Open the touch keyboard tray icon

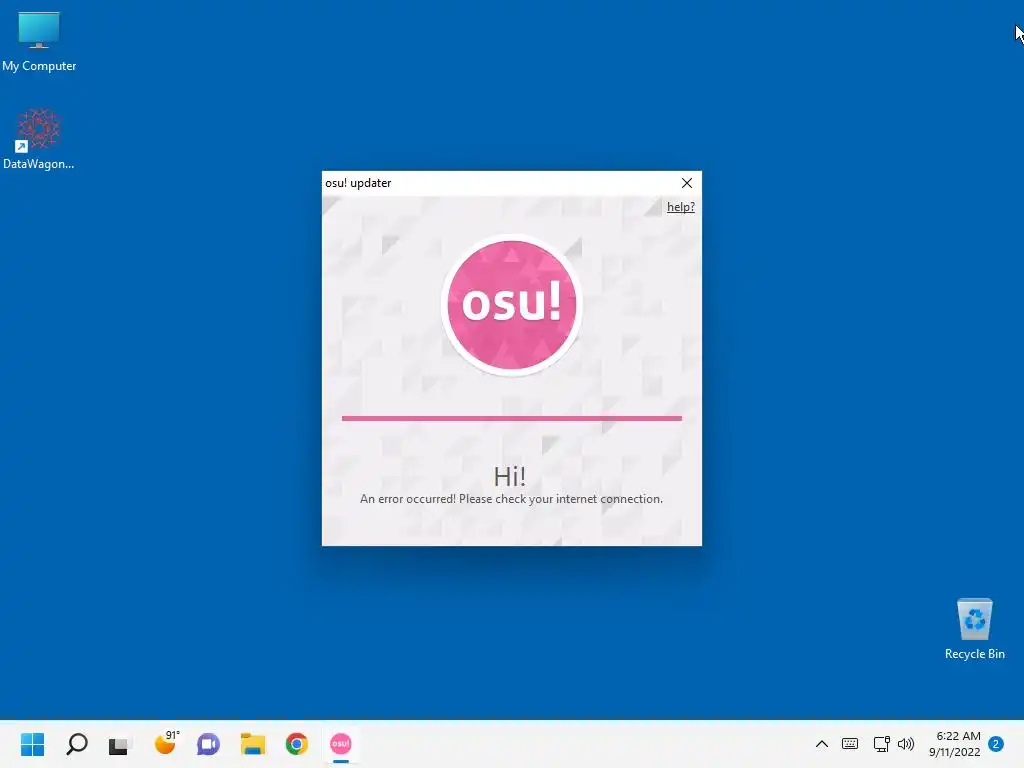tap(850, 744)
